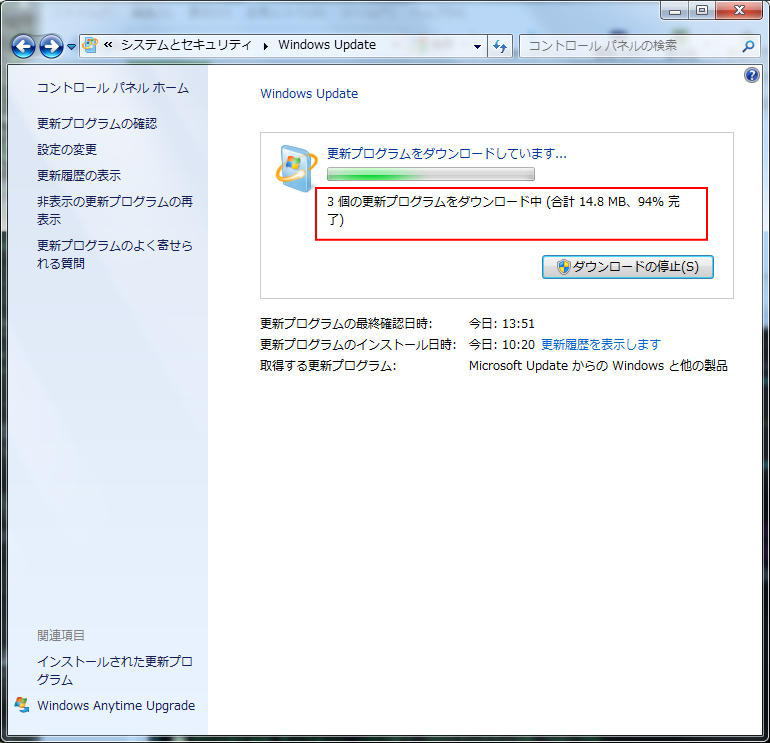Image resolution: width=770 pixels, height=743 pixels.
Task: Click 今日: 10:20 install time value
Action: 501,344
